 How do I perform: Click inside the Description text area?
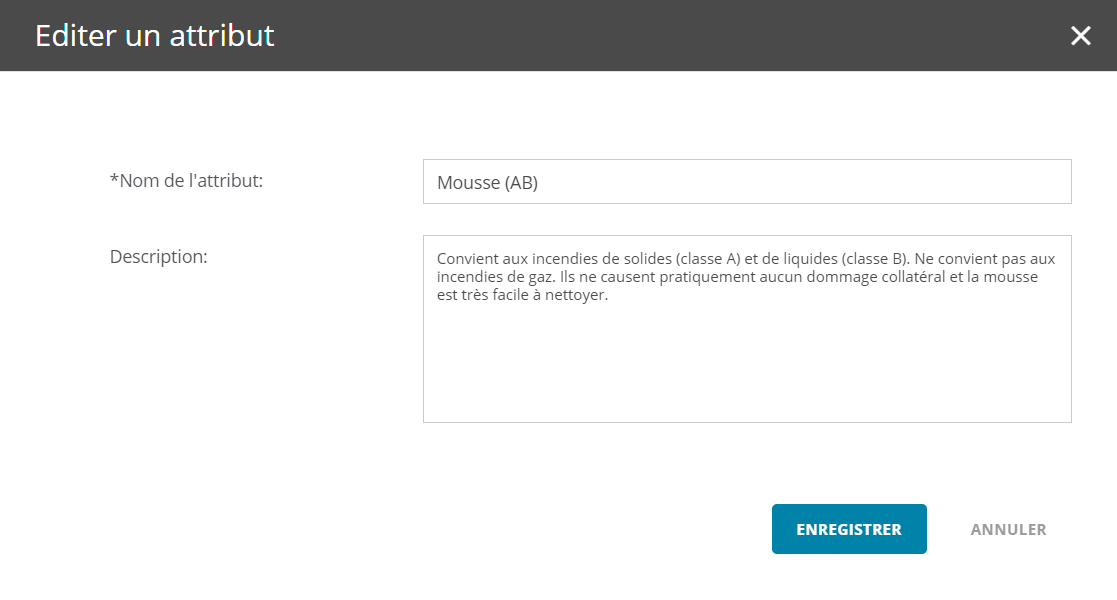[x=747, y=329]
